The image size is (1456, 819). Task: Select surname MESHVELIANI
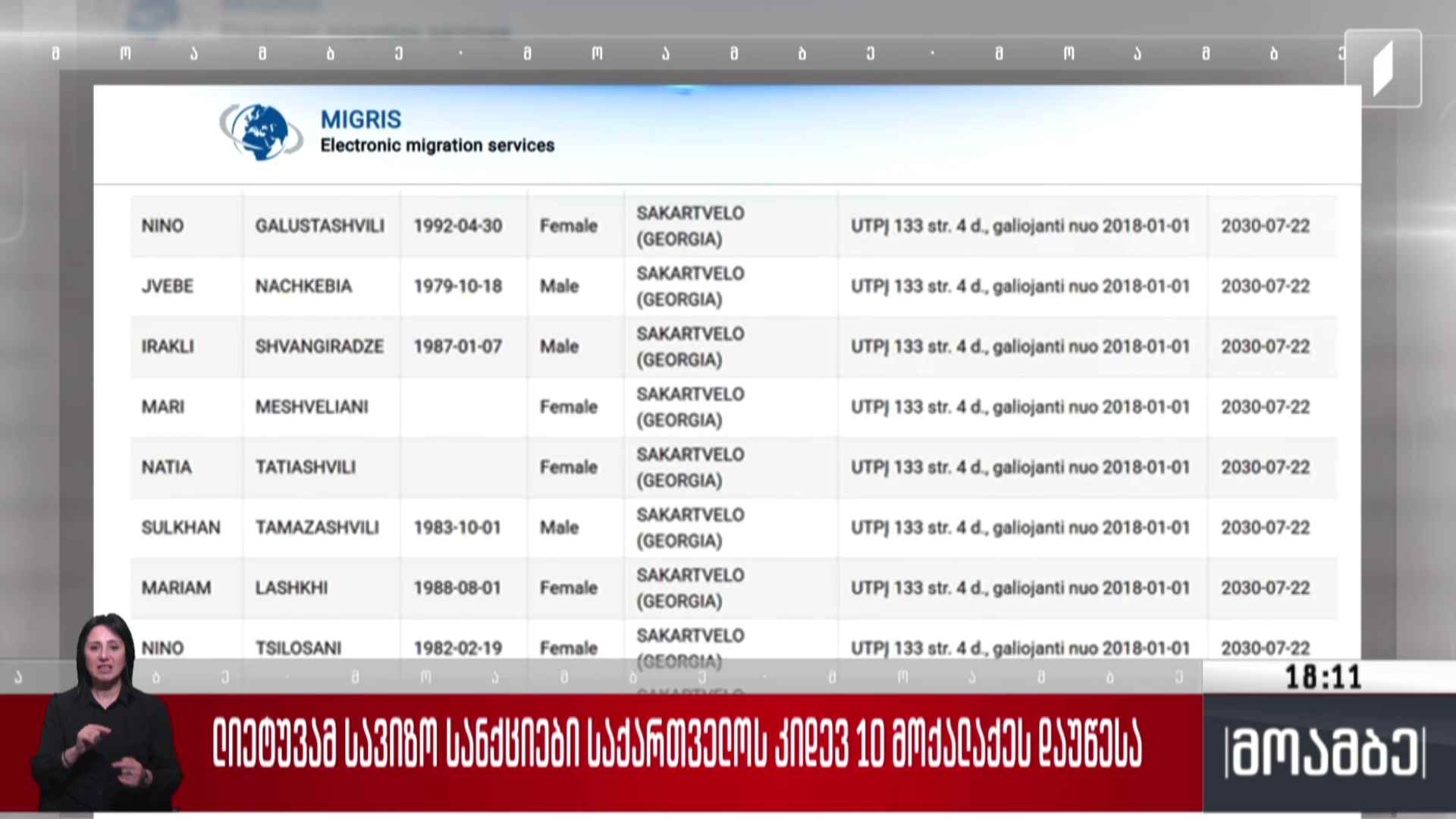click(312, 406)
